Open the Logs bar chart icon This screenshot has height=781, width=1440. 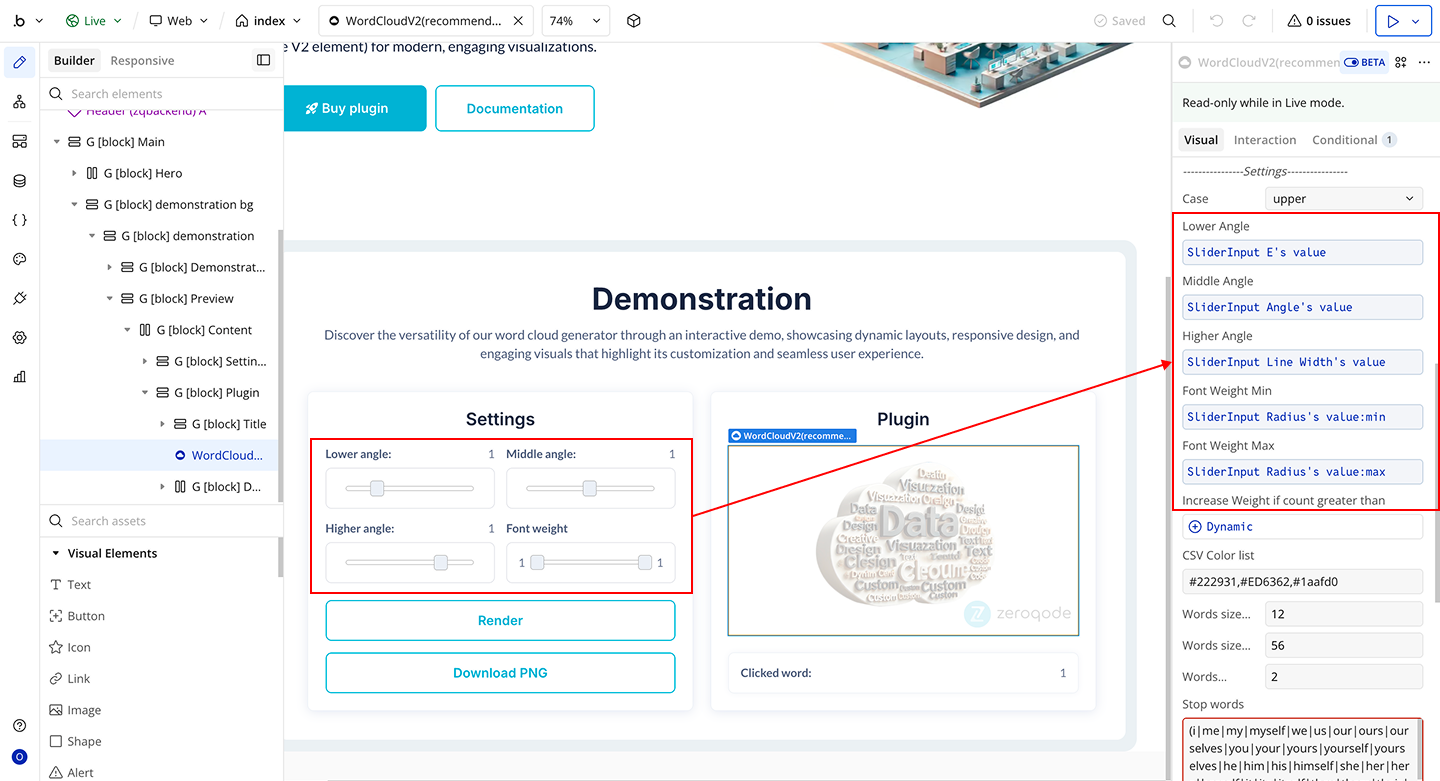click(x=19, y=377)
